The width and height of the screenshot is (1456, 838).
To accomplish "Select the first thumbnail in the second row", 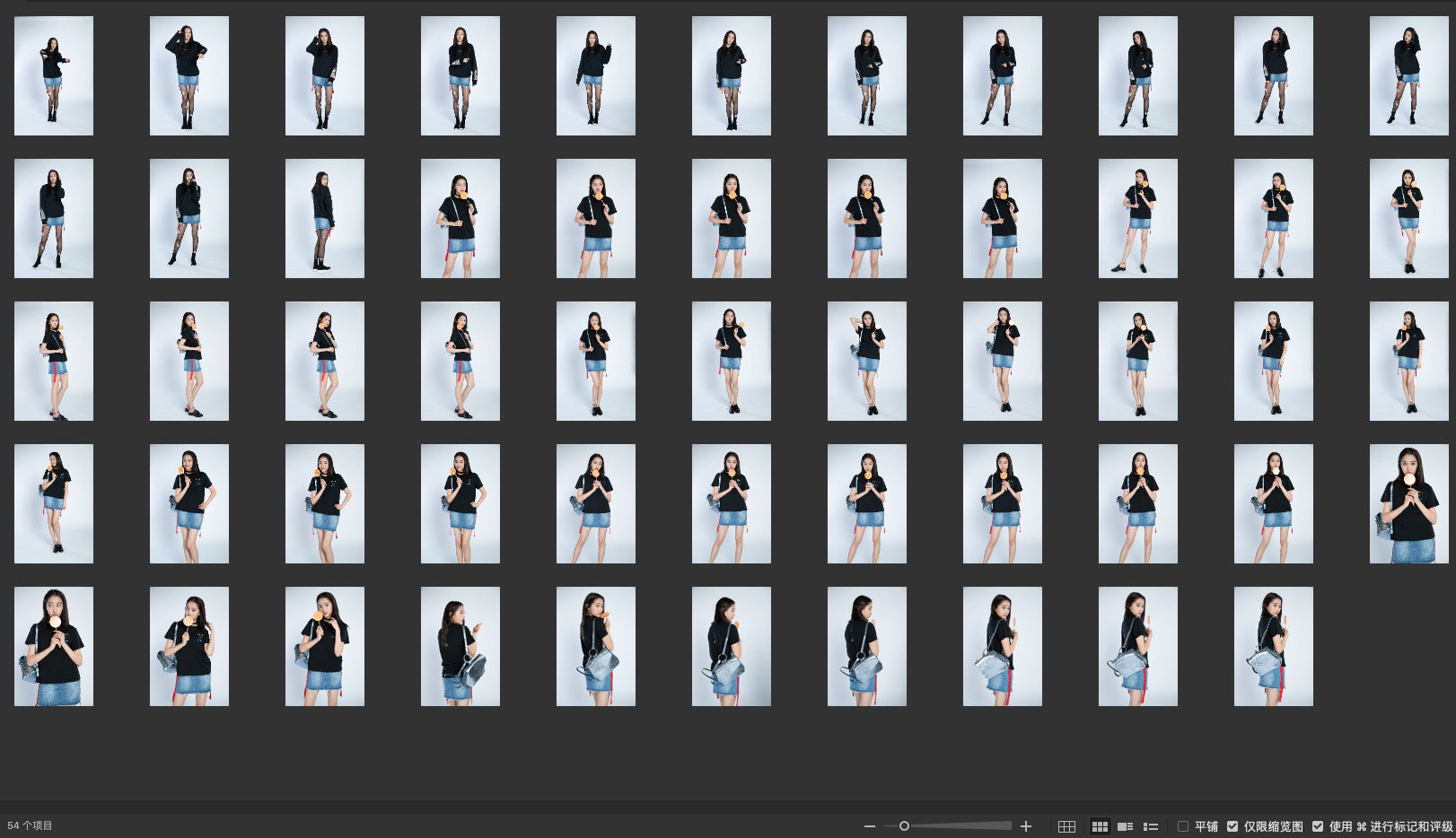I will (x=54, y=219).
